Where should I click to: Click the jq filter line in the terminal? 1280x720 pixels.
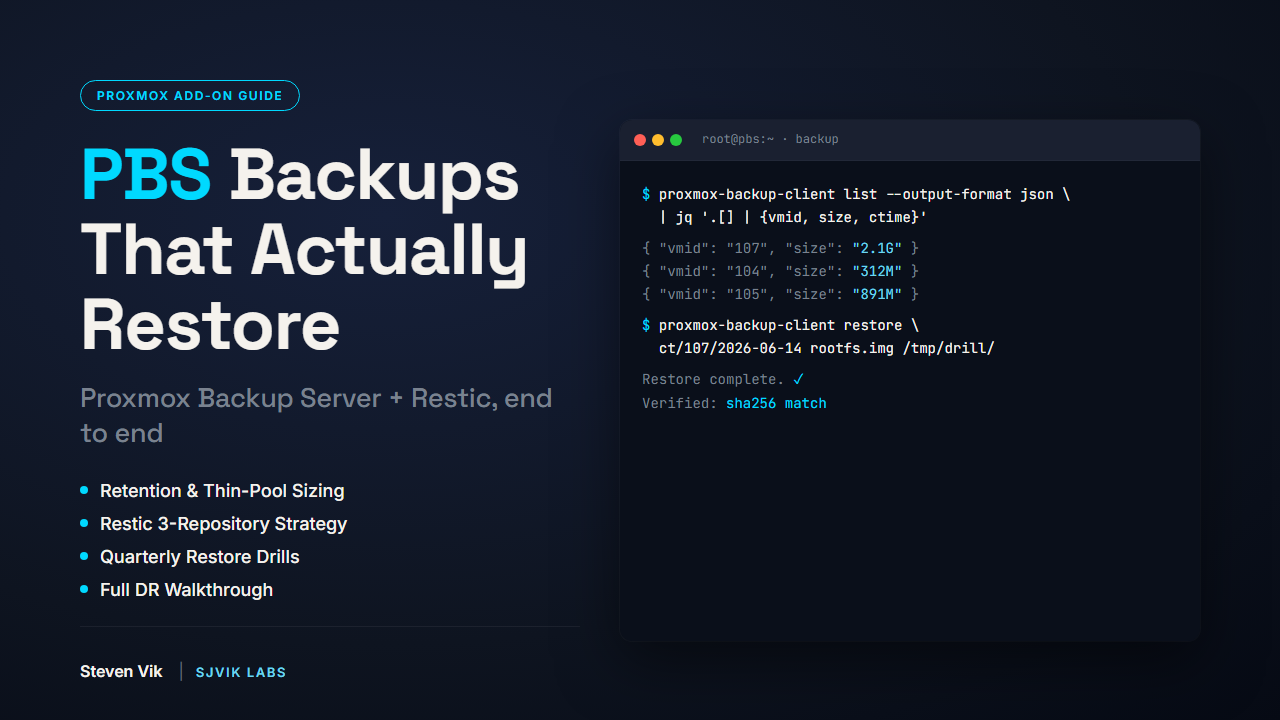pos(793,217)
